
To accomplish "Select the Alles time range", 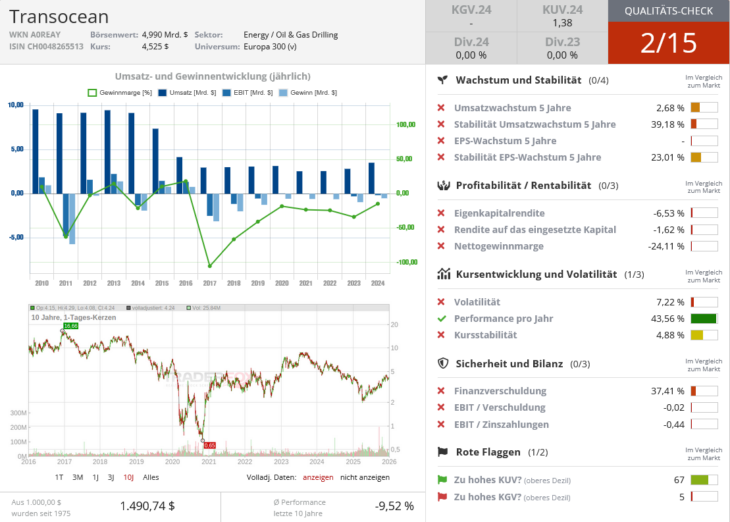I will 151,477.
